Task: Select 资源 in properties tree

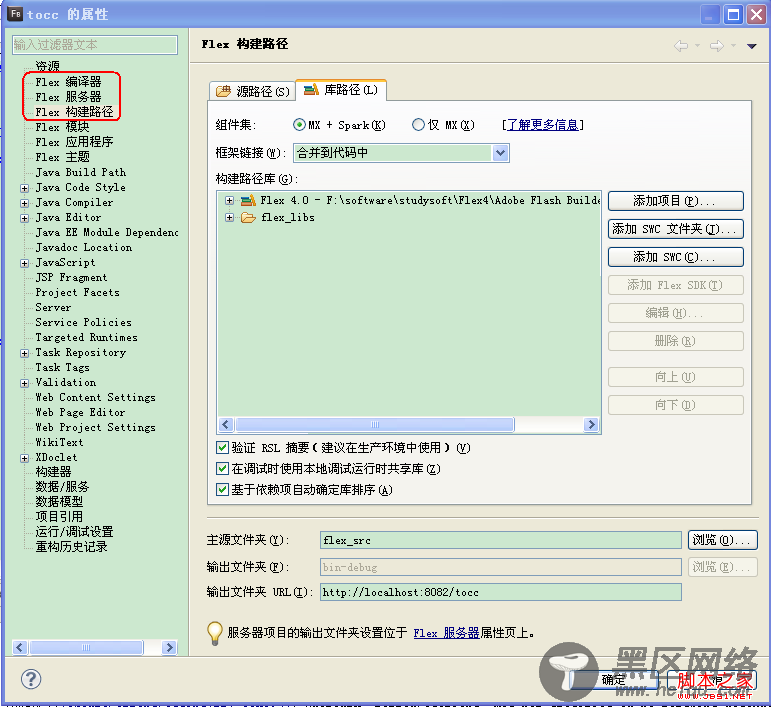Action: 47,66
